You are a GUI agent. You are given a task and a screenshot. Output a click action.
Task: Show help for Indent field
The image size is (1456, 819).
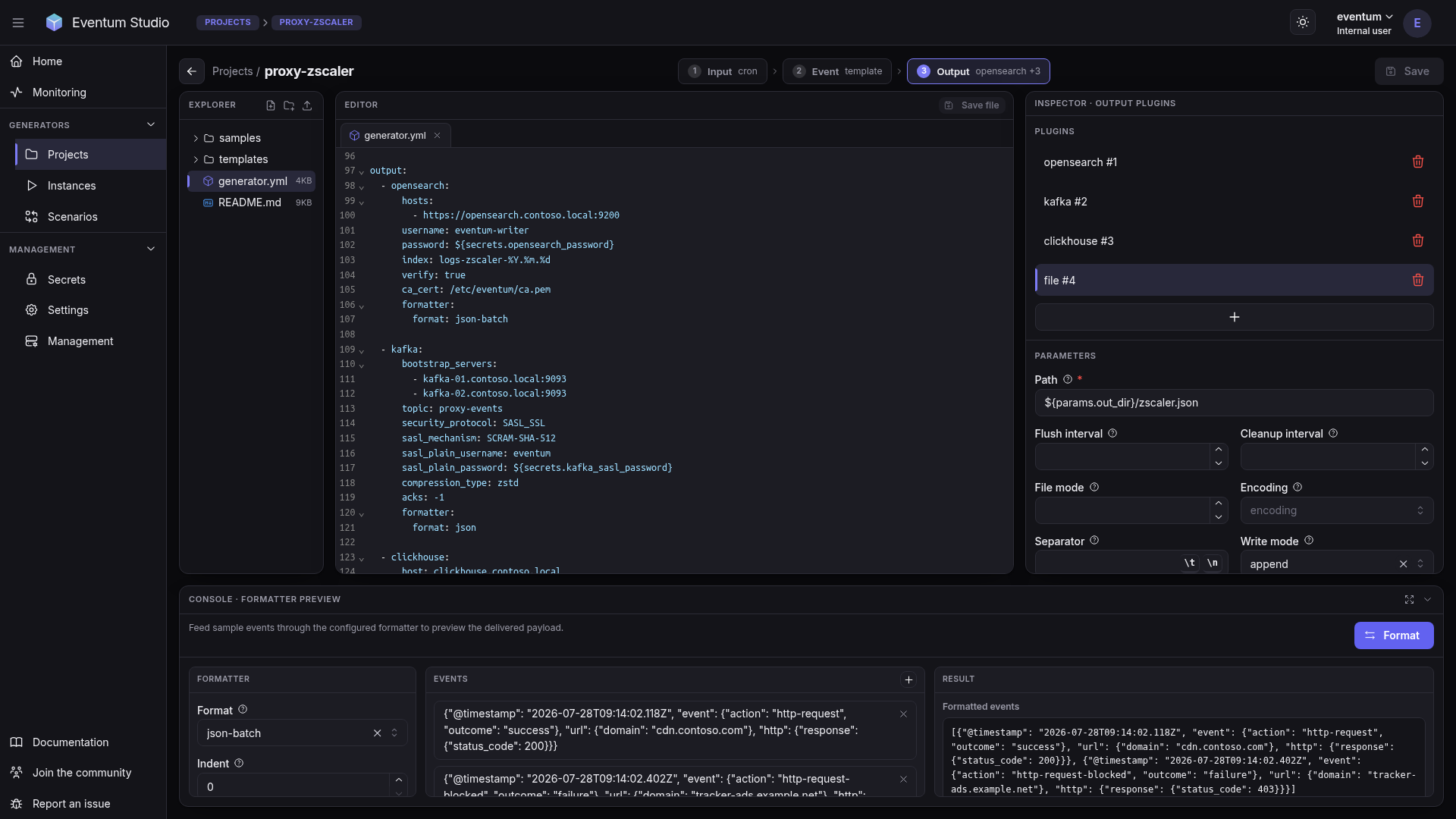tap(239, 764)
